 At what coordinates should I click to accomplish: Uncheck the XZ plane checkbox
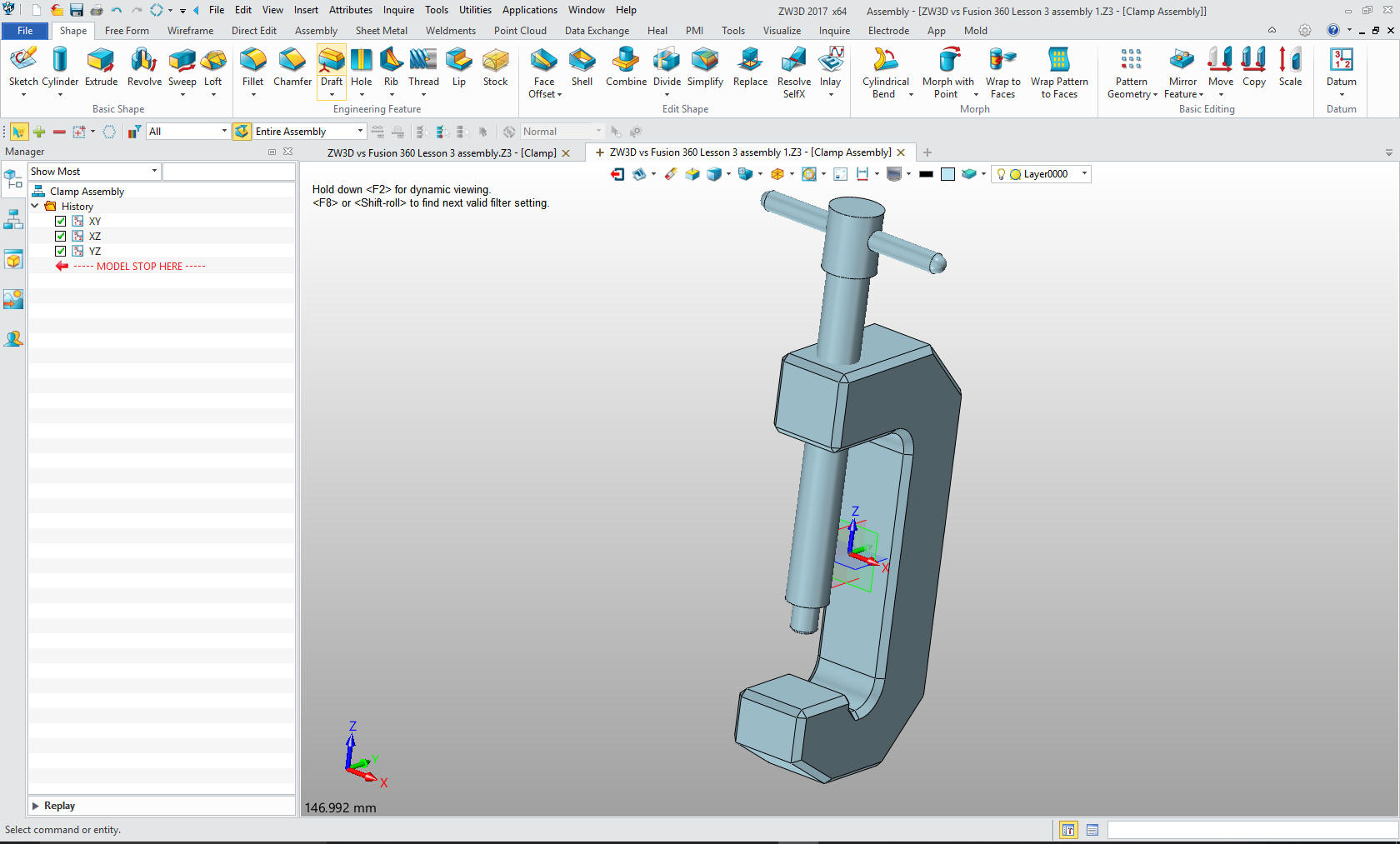point(60,237)
